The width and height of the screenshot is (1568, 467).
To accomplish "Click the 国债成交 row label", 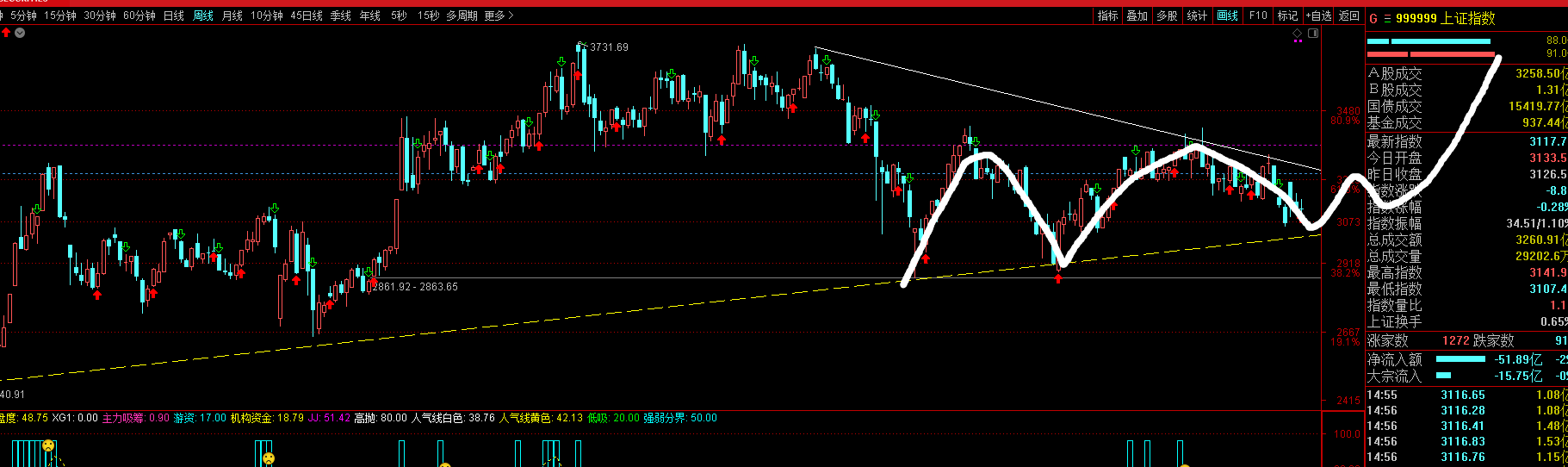I will point(1395,106).
